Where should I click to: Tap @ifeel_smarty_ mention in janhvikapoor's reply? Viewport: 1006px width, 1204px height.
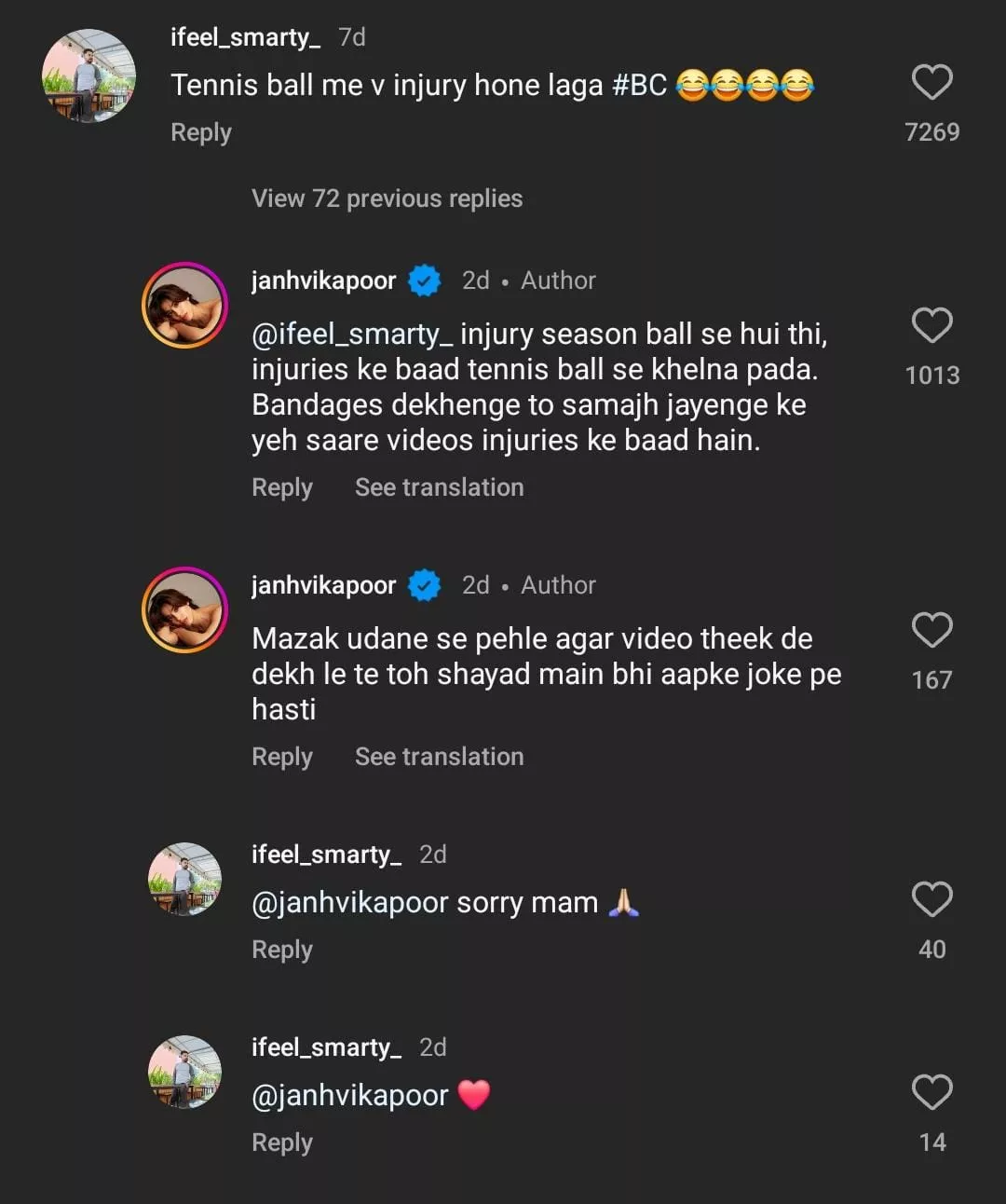tap(352, 334)
